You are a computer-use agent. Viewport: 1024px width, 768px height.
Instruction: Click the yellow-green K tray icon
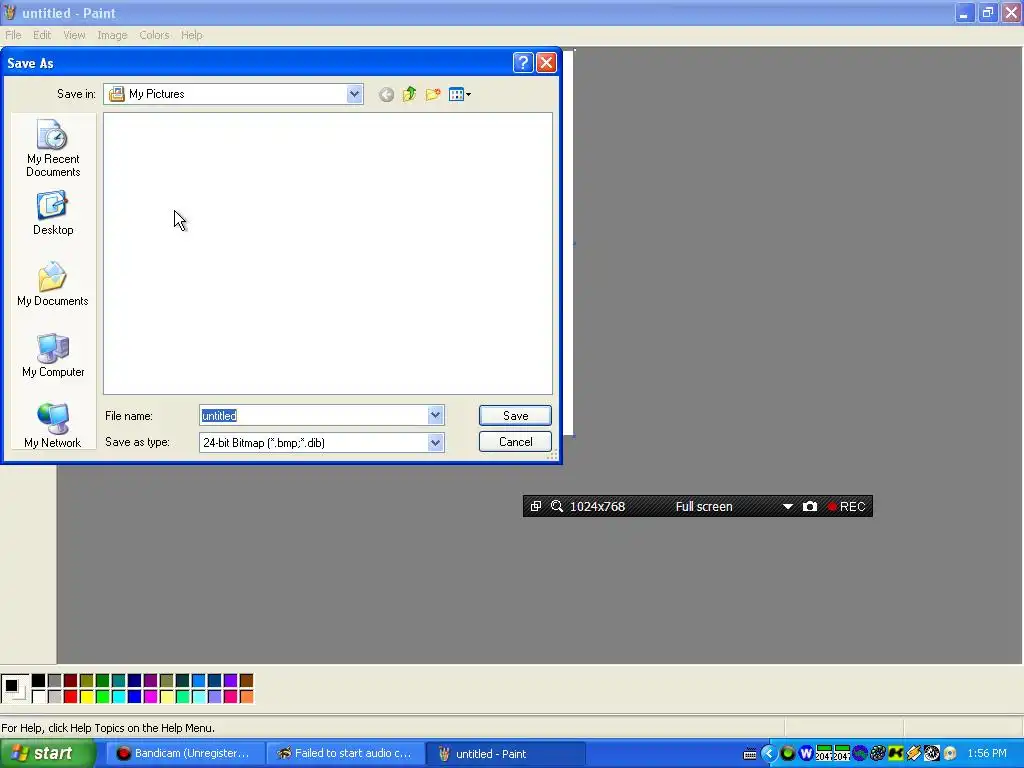tap(895, 754)
